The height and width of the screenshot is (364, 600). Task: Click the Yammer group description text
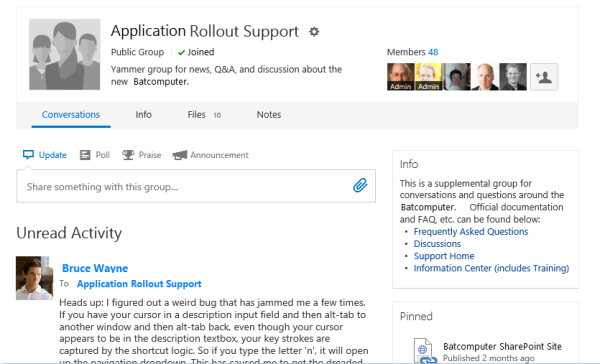tap(226, 75)
